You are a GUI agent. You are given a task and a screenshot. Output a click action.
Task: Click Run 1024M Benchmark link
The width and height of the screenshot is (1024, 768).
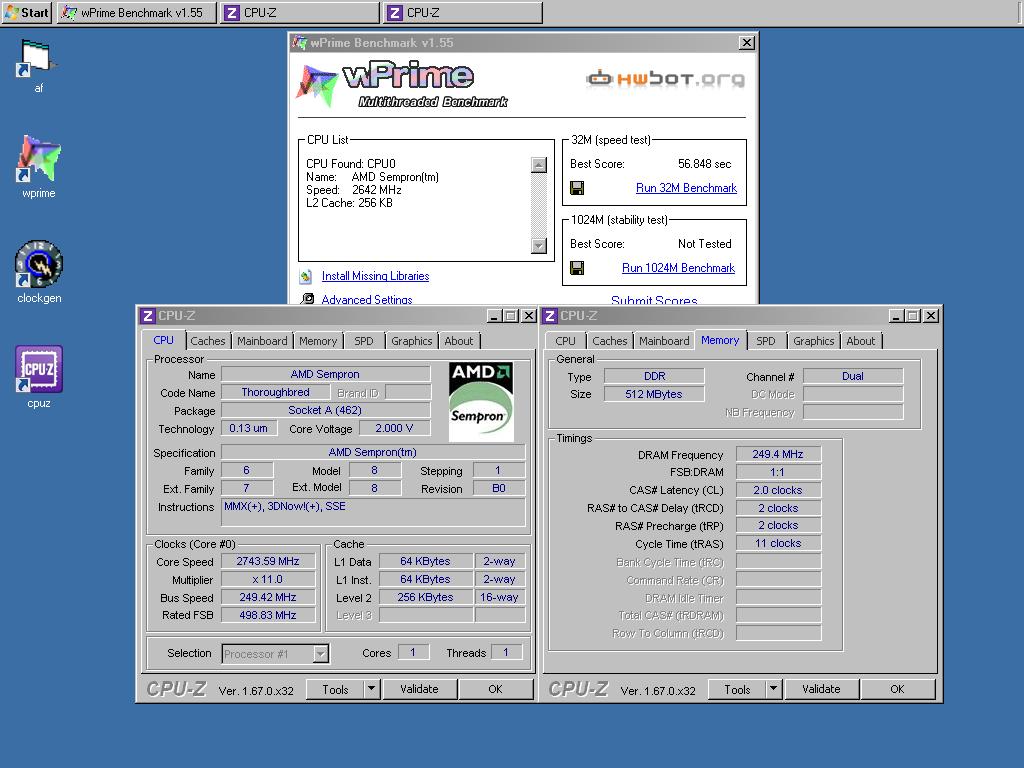pos(679,268)
